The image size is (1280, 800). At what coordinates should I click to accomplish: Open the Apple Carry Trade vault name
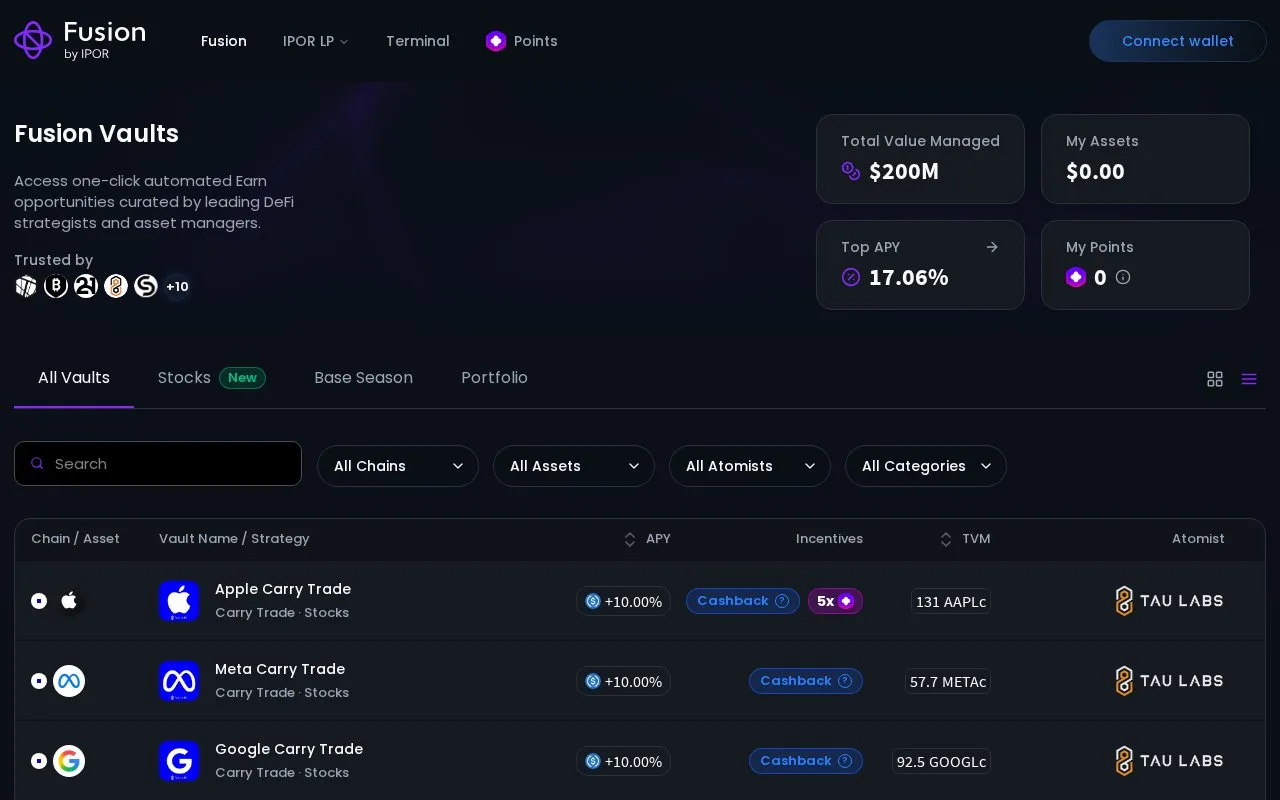pyautogui.click(x=283, y=589)
